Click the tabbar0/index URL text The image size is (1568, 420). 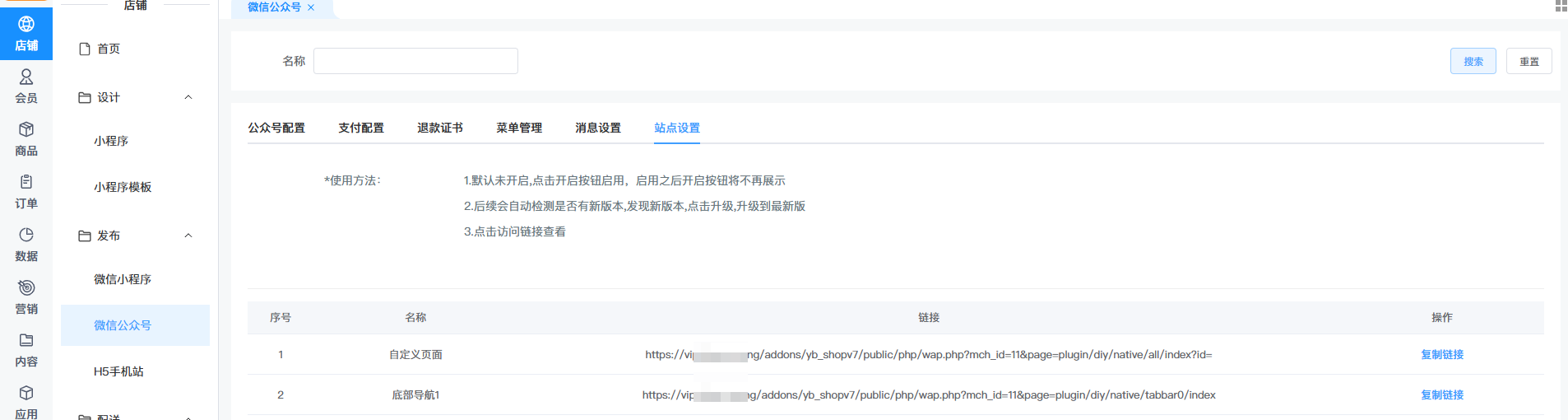[x=929, y=394]
